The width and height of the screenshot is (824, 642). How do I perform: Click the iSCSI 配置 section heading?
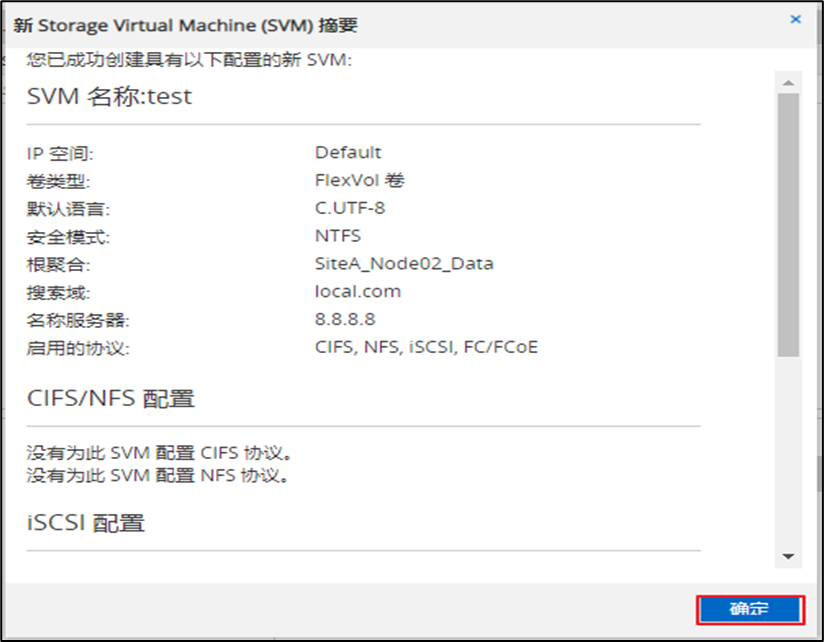pyautogui.click(x=86, y=523)
